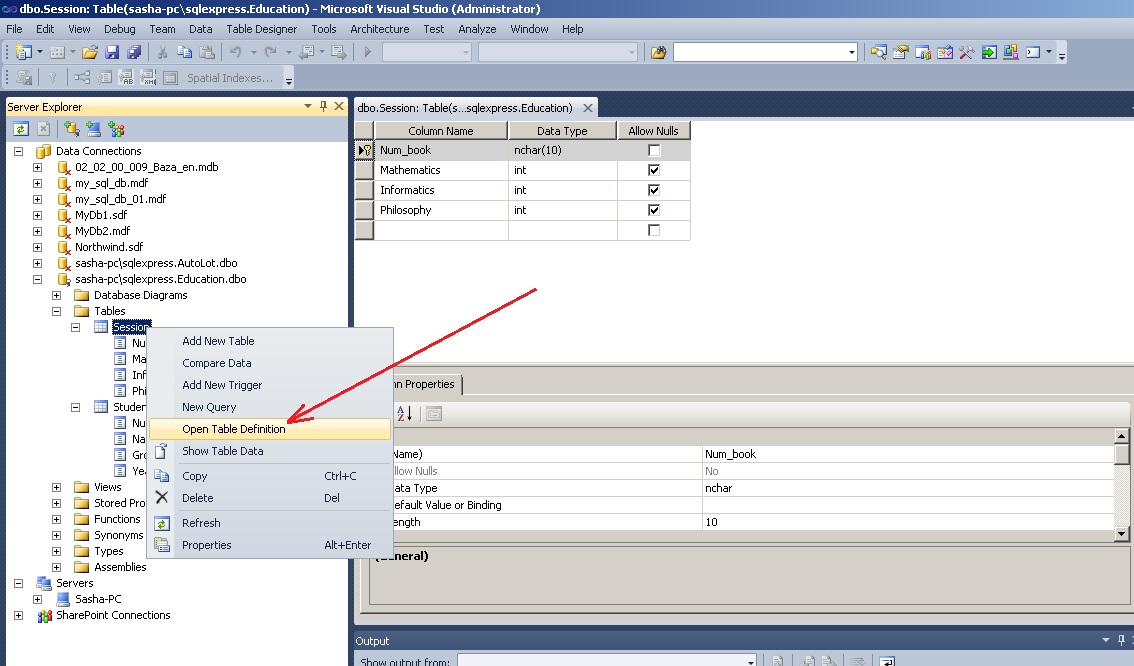Toggle Allow Nulls checkbox in the empty row
This screenshot has height=666, width=1134.
[654, 230]
